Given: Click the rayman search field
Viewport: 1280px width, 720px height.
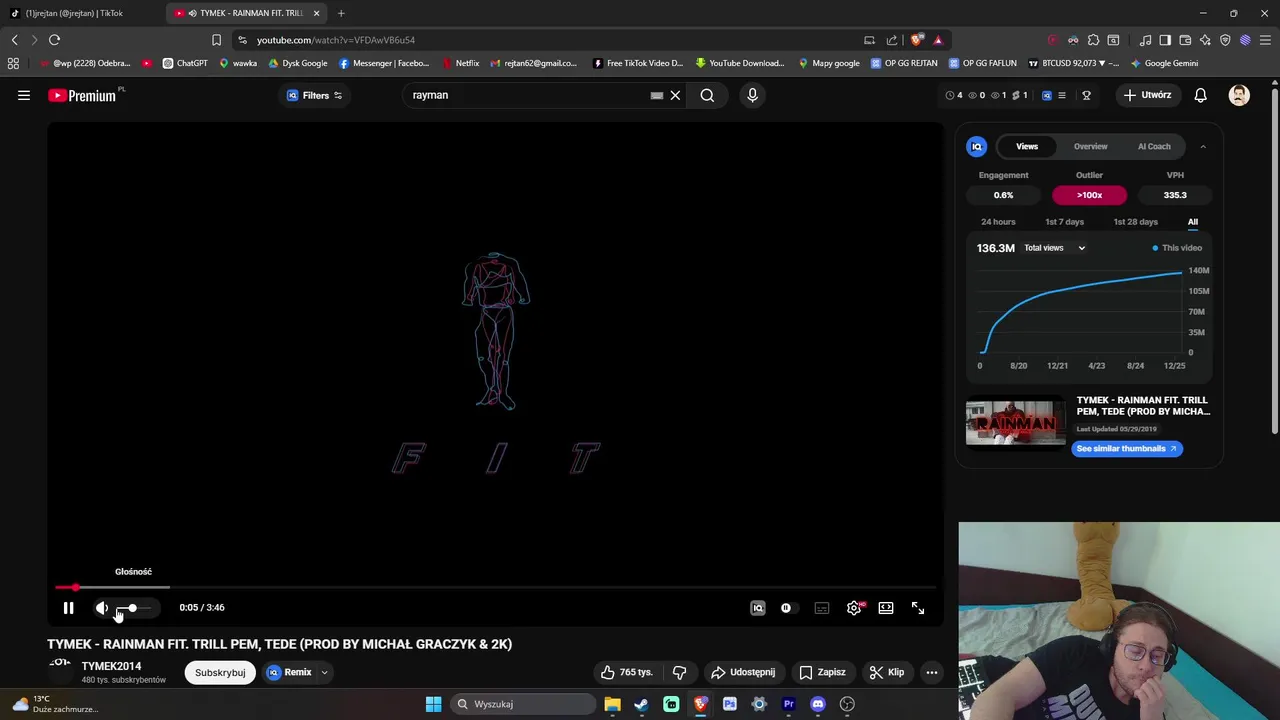Looking at the screenshot, I should click(525, 95).
